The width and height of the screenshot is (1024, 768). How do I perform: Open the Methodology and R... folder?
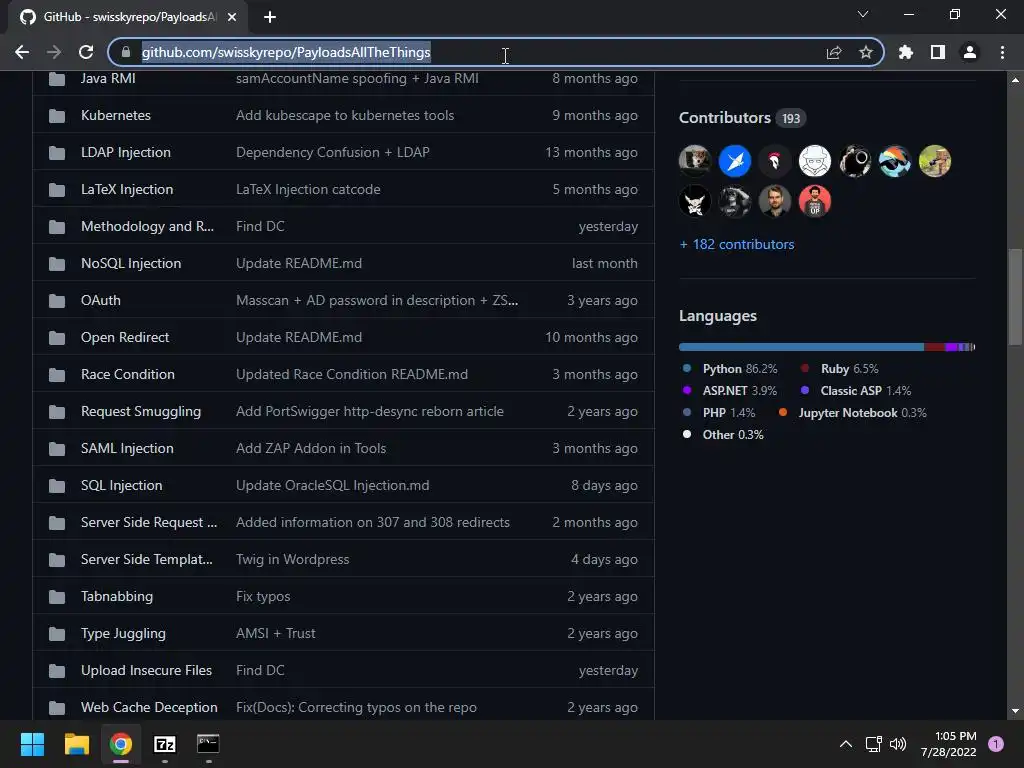click(x=147, y=227)
